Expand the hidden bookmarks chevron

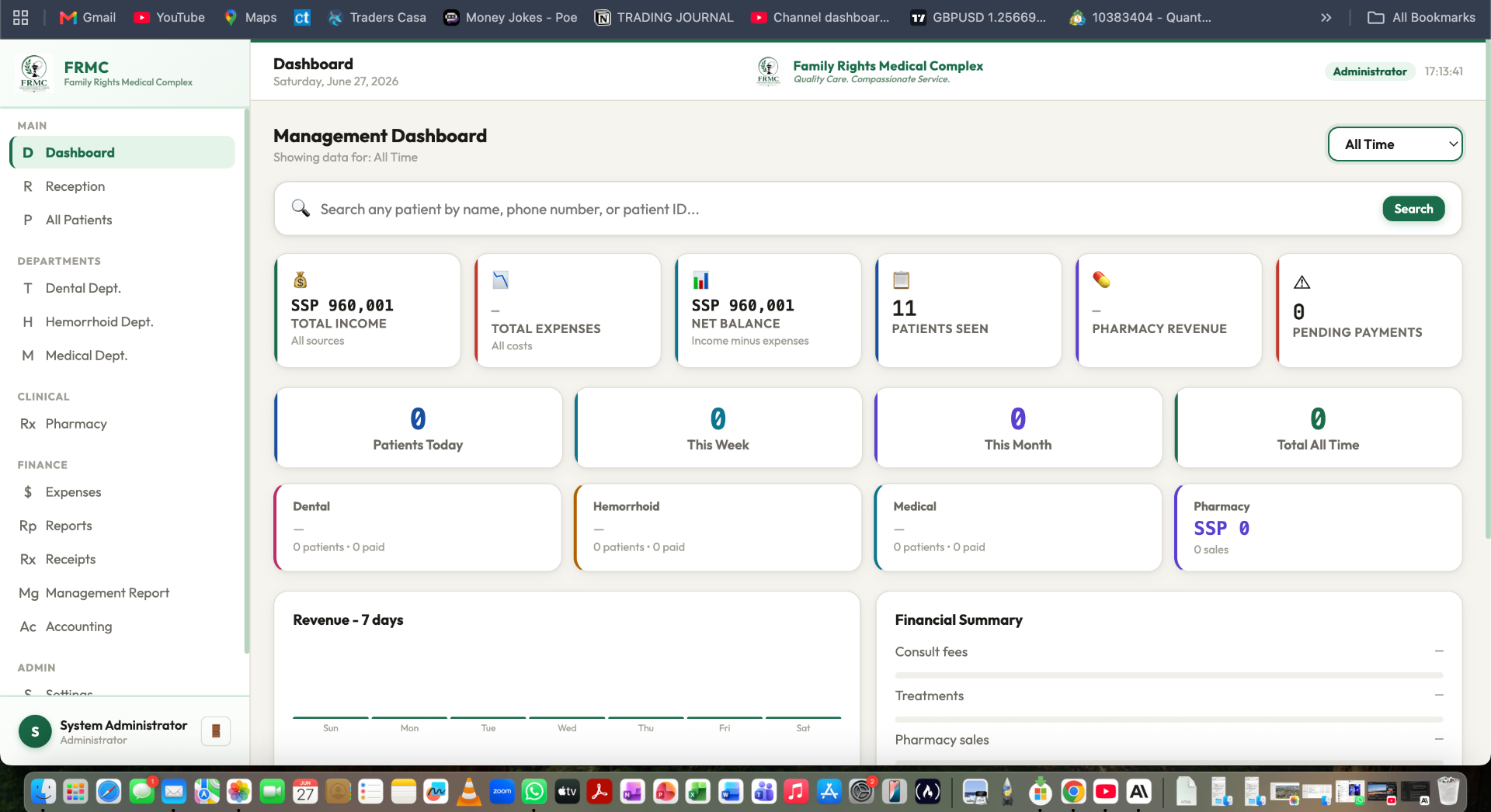point(1326,17)
